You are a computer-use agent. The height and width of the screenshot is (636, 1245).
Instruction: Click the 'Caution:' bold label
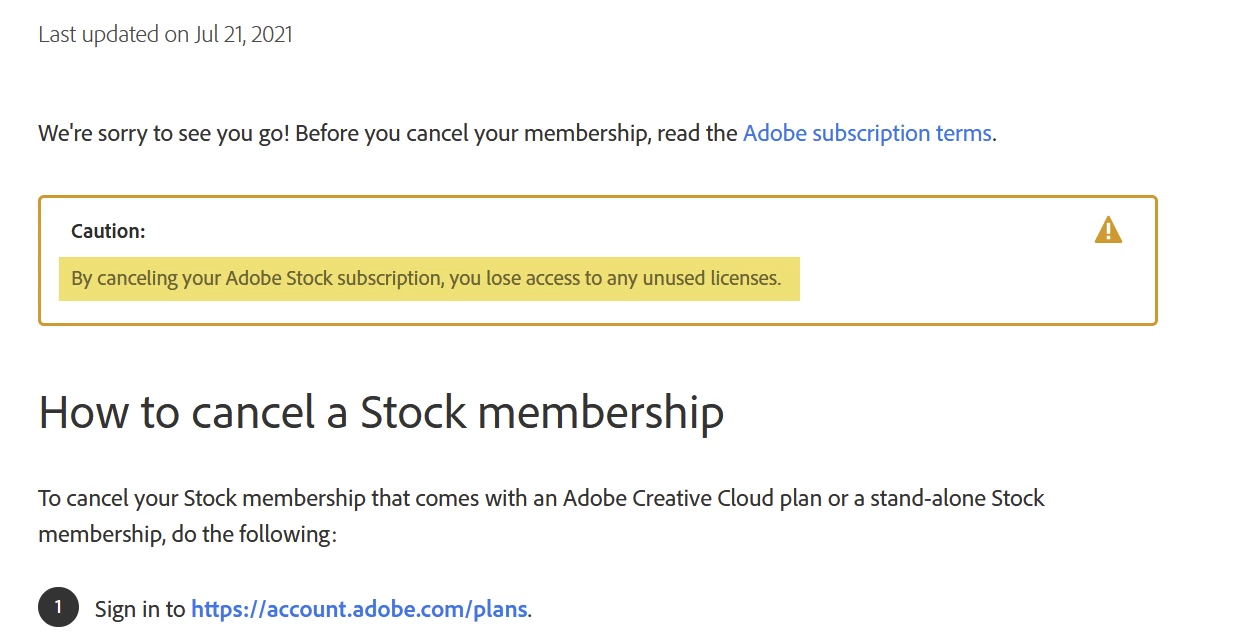click(x=108, y=231)
